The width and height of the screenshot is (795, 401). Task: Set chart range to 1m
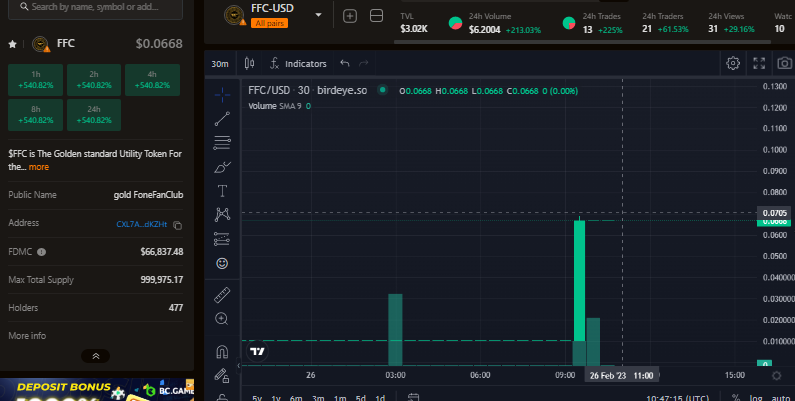[x=340, y=398]
